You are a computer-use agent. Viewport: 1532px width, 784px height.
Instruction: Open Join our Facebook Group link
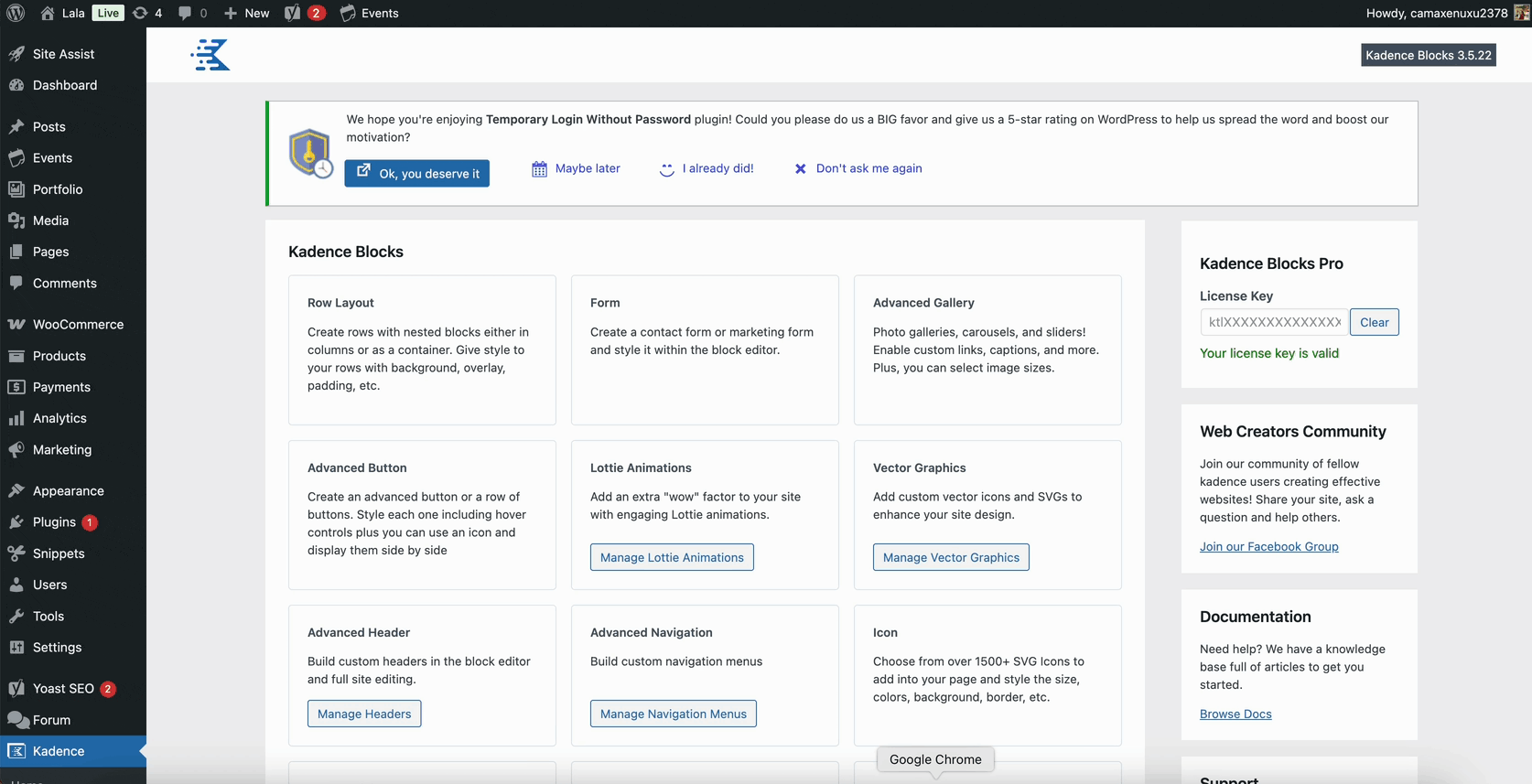[1268, 547]
